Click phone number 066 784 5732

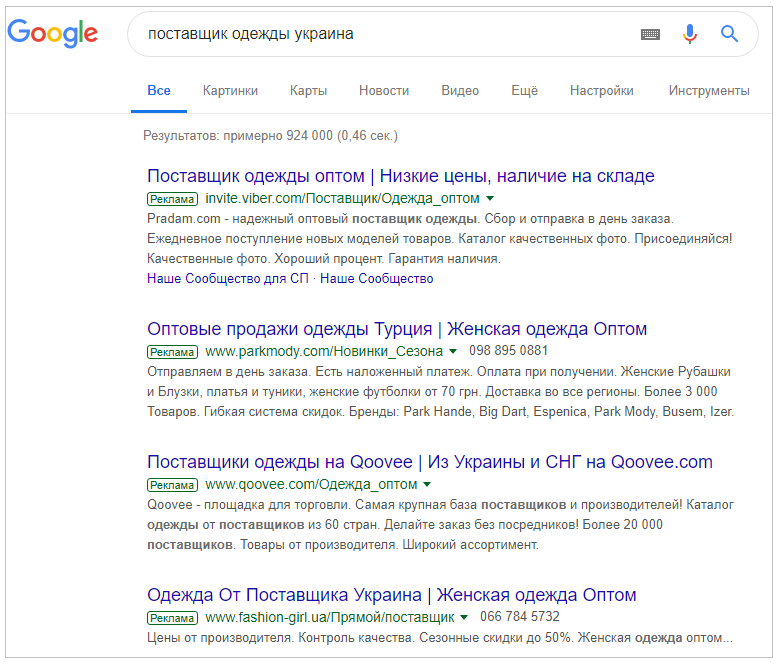point(519,617)
